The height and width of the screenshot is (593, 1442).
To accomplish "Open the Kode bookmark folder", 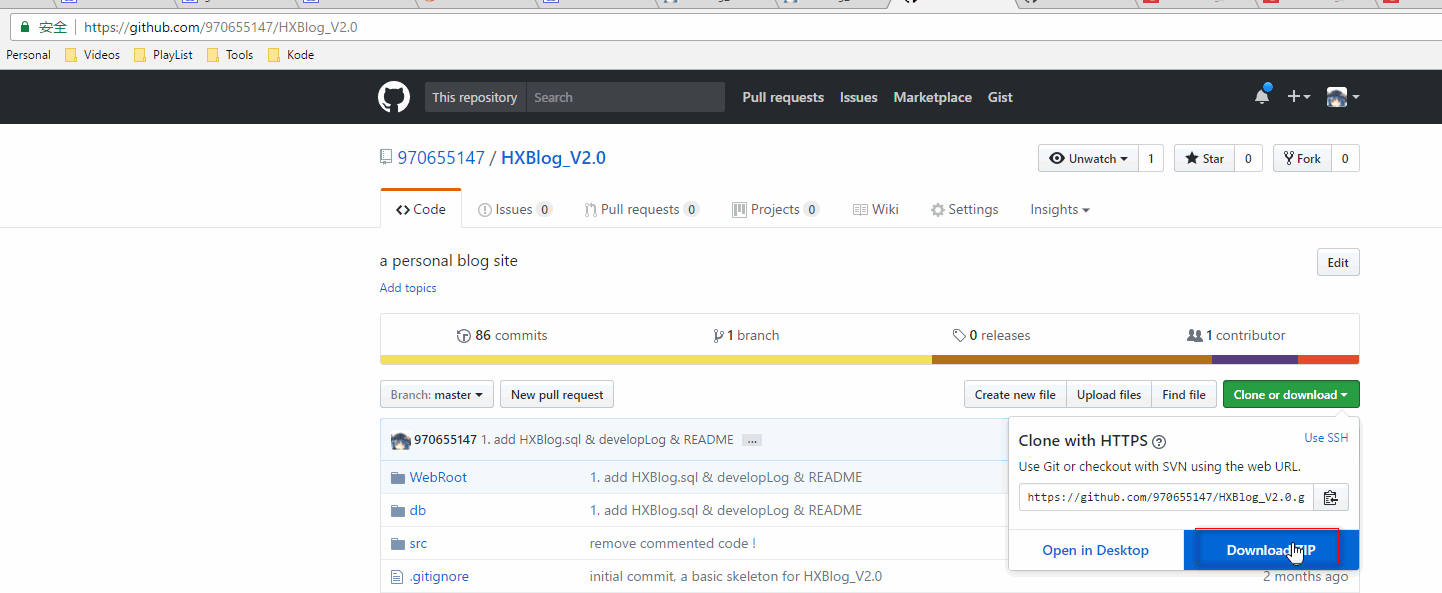I will pos(291,55).
